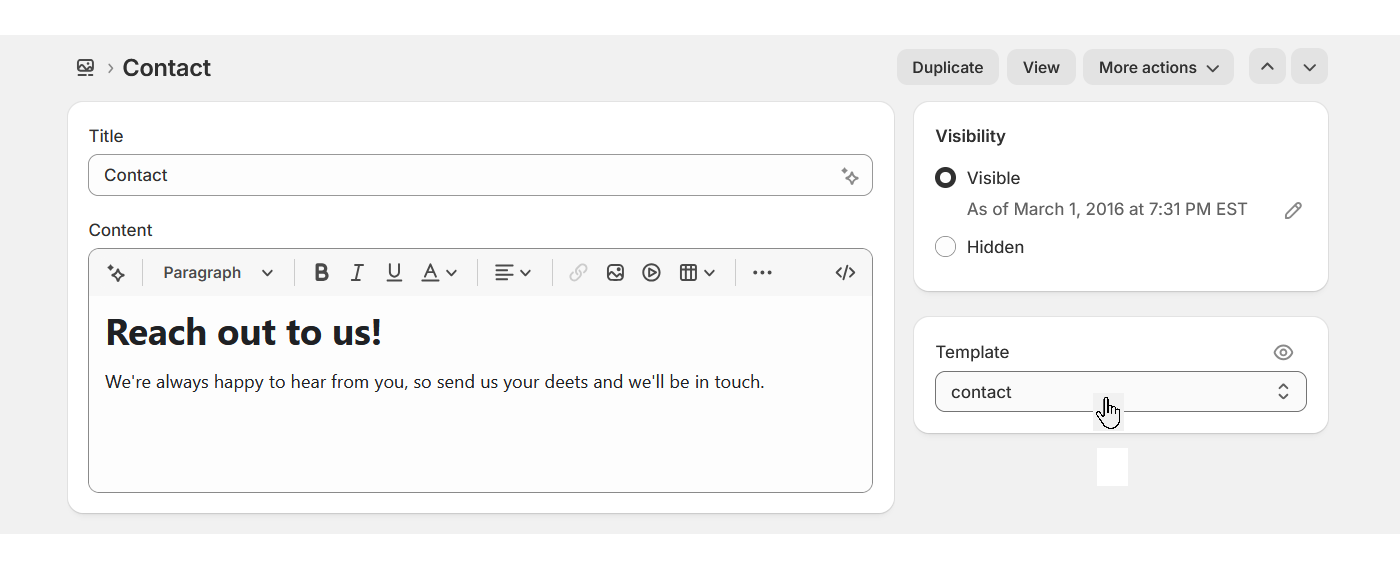
Task: Click the AI generate icon in editor toolbar
Action: click(x=116, y=273)
